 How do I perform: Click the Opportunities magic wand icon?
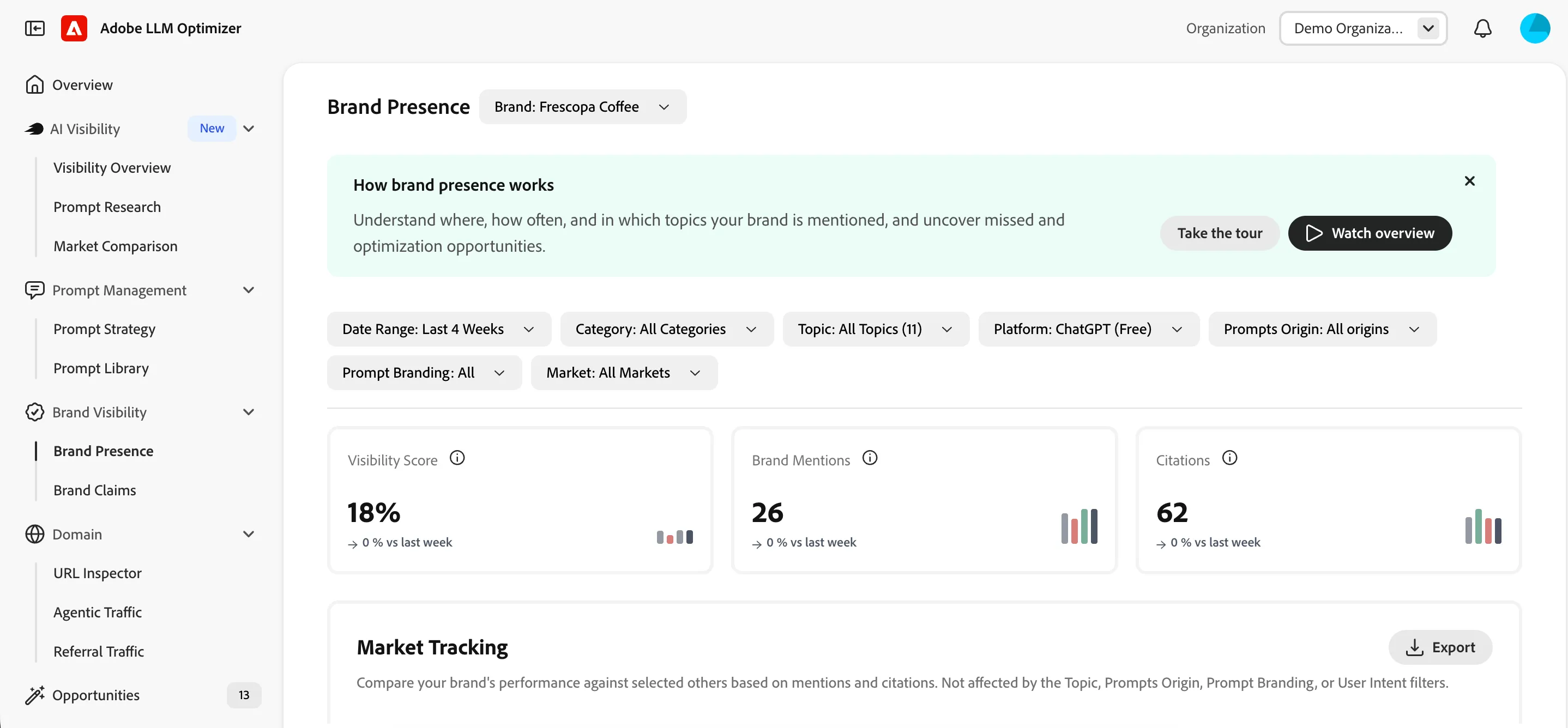[35, 695]
